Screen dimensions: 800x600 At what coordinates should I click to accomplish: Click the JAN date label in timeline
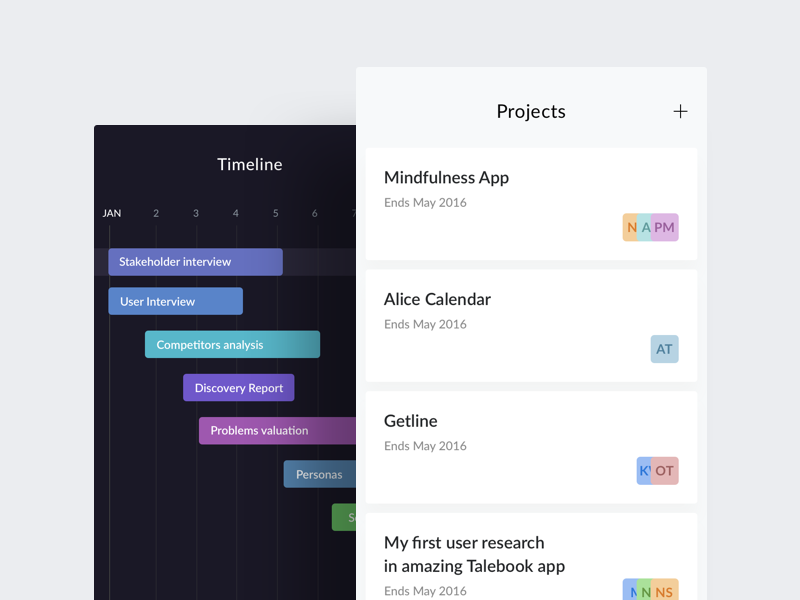point(112,213)
